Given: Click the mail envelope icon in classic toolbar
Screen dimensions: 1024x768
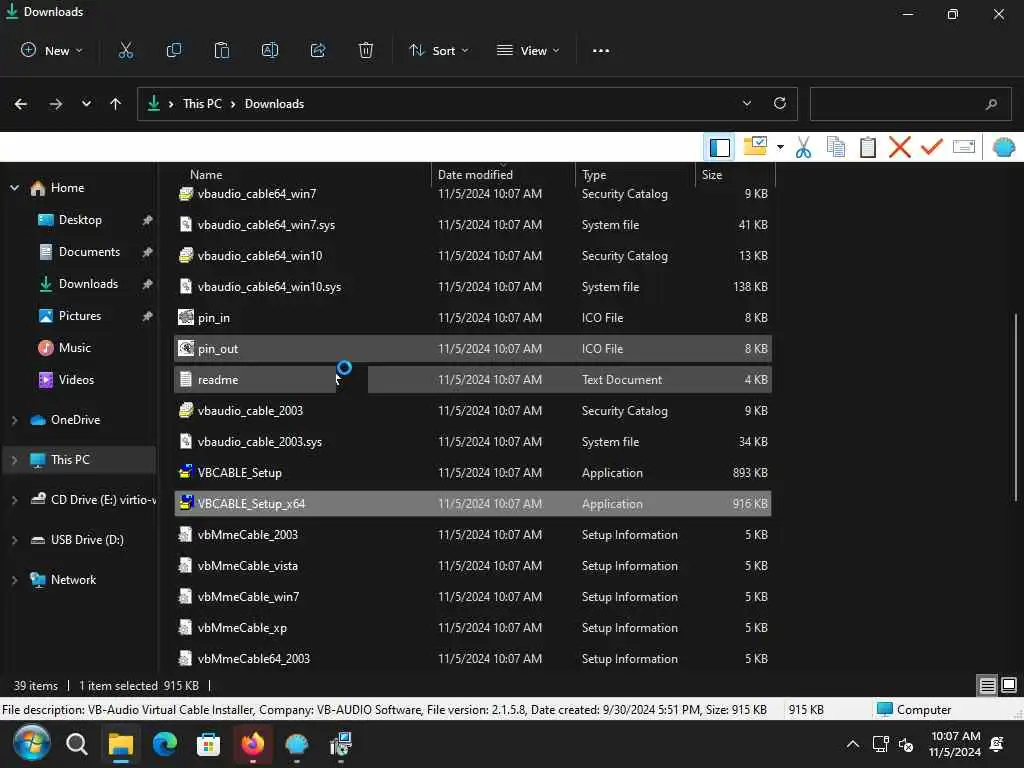Looking at the screenshot, I should click(x=964, y=148).
